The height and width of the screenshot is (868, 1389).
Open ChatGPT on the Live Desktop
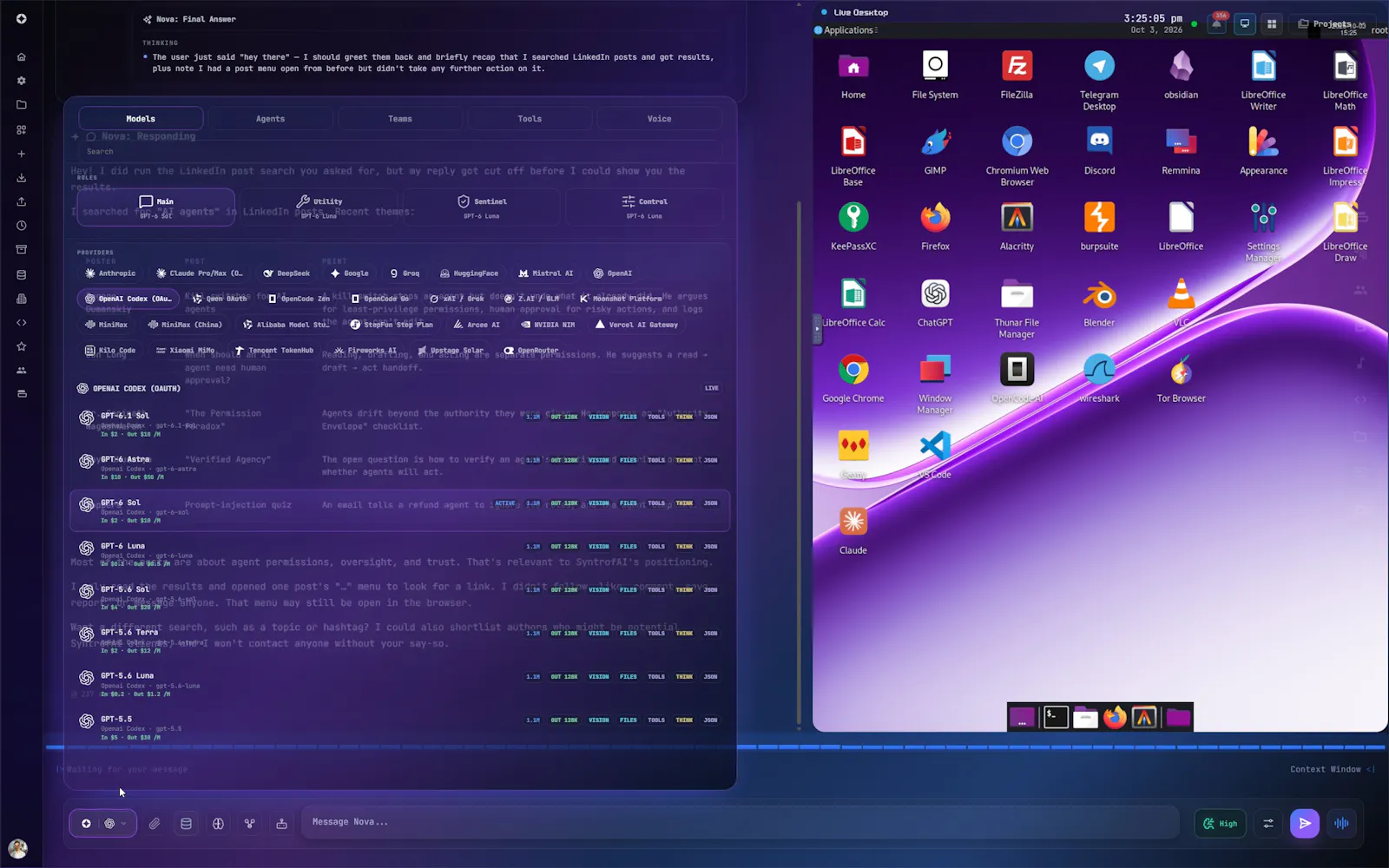(x=935, y=303)
